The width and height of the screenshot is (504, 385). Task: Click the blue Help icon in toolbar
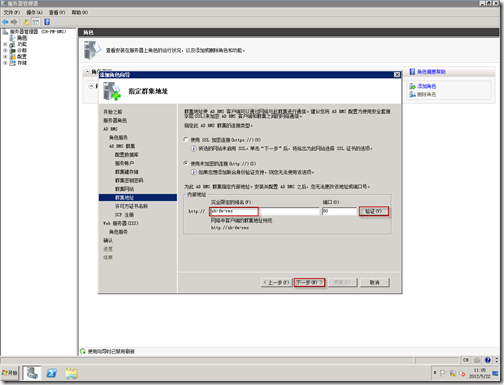47,22
